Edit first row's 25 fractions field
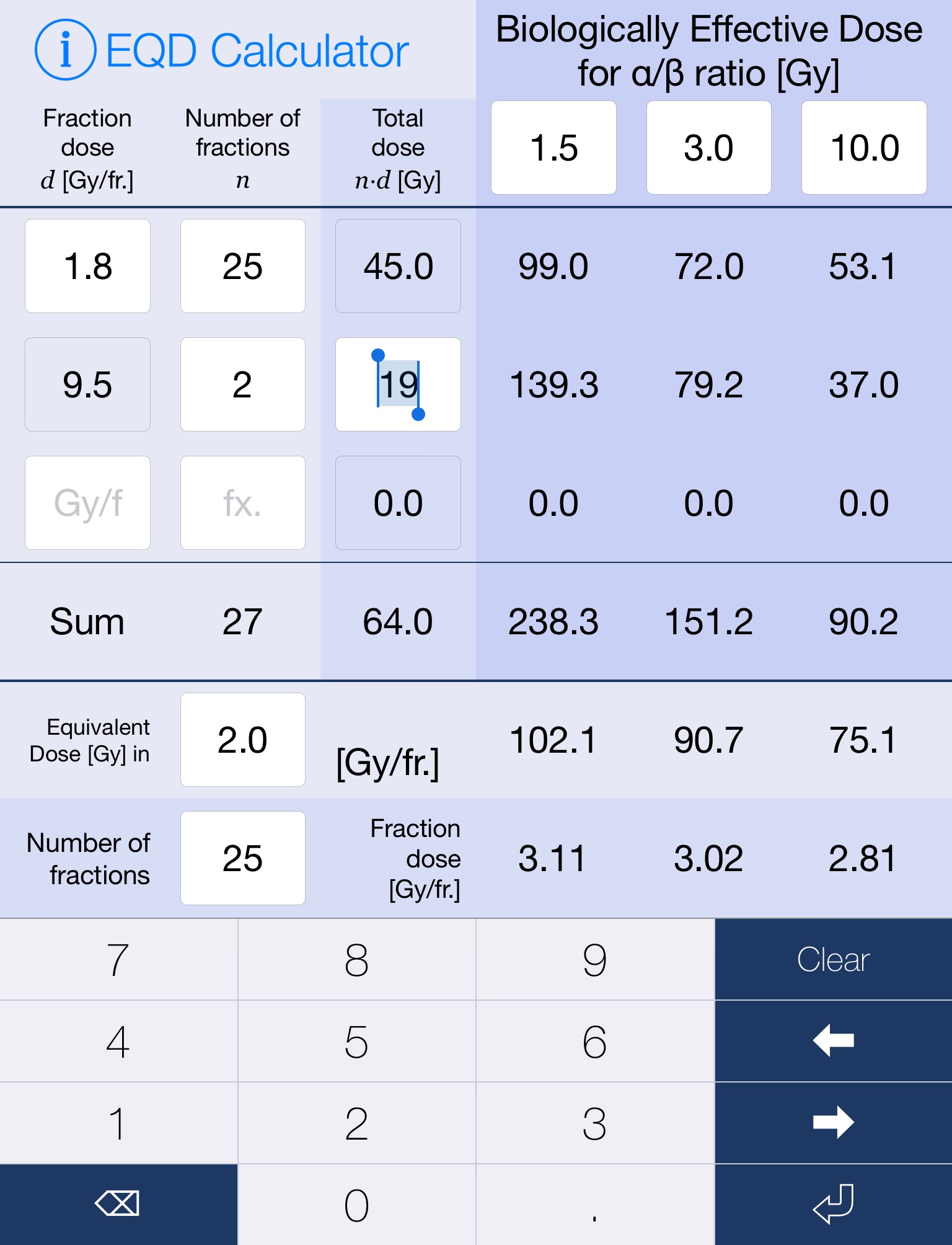This screenshot has height=1245, width=952. (x=242, y=266)
